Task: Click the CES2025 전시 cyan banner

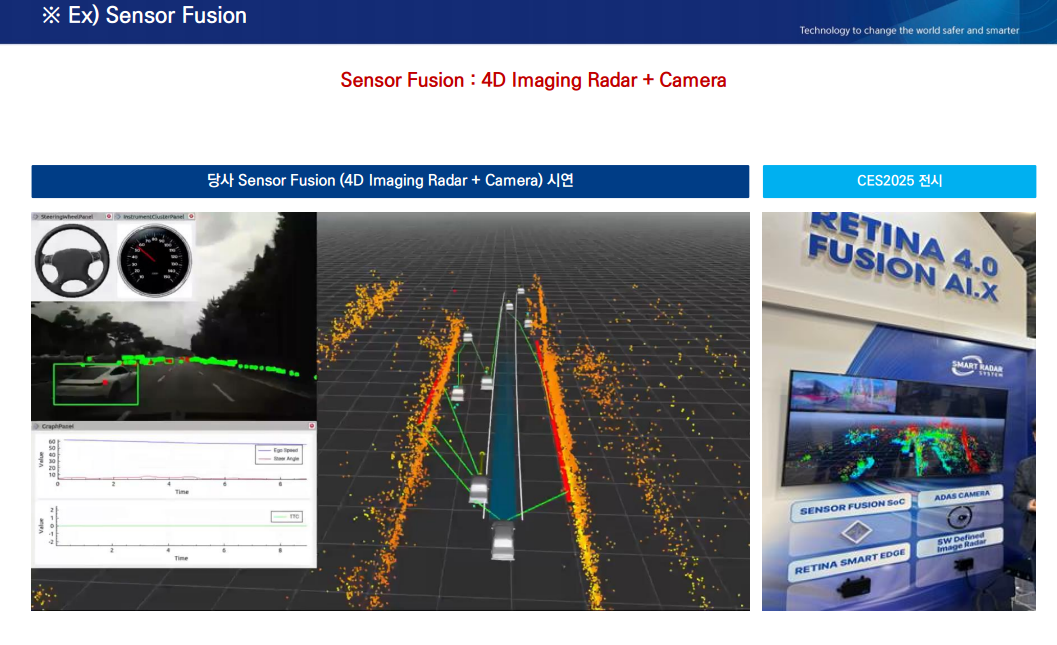Action: click(x=899, y=181)
